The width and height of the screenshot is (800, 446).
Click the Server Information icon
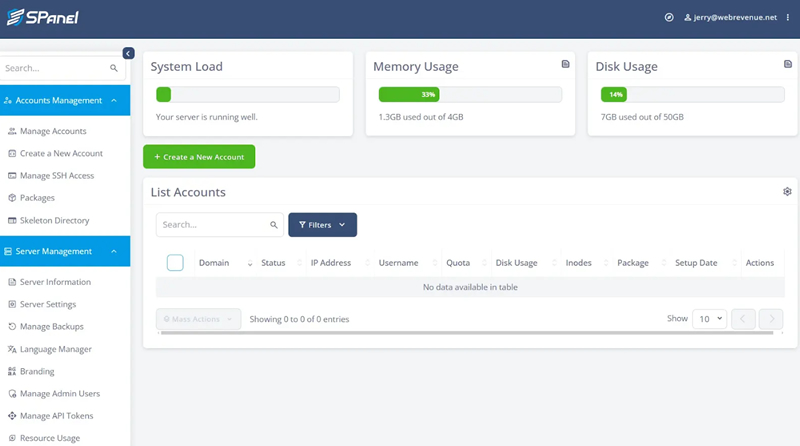12,282
